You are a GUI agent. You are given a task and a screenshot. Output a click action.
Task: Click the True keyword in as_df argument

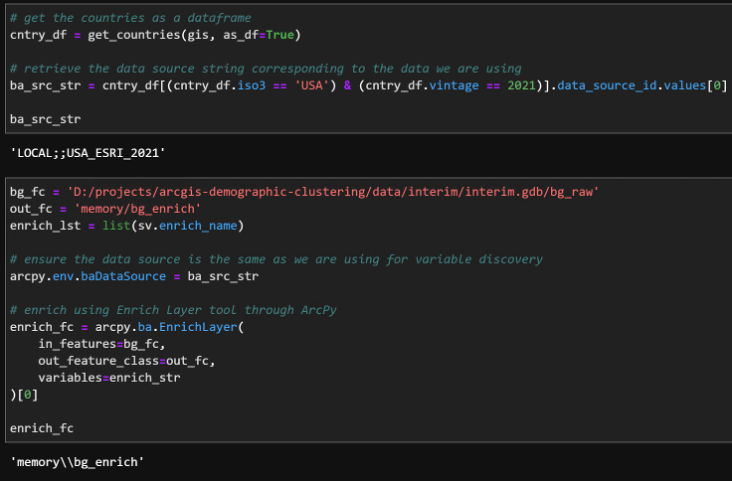(283, 36)
